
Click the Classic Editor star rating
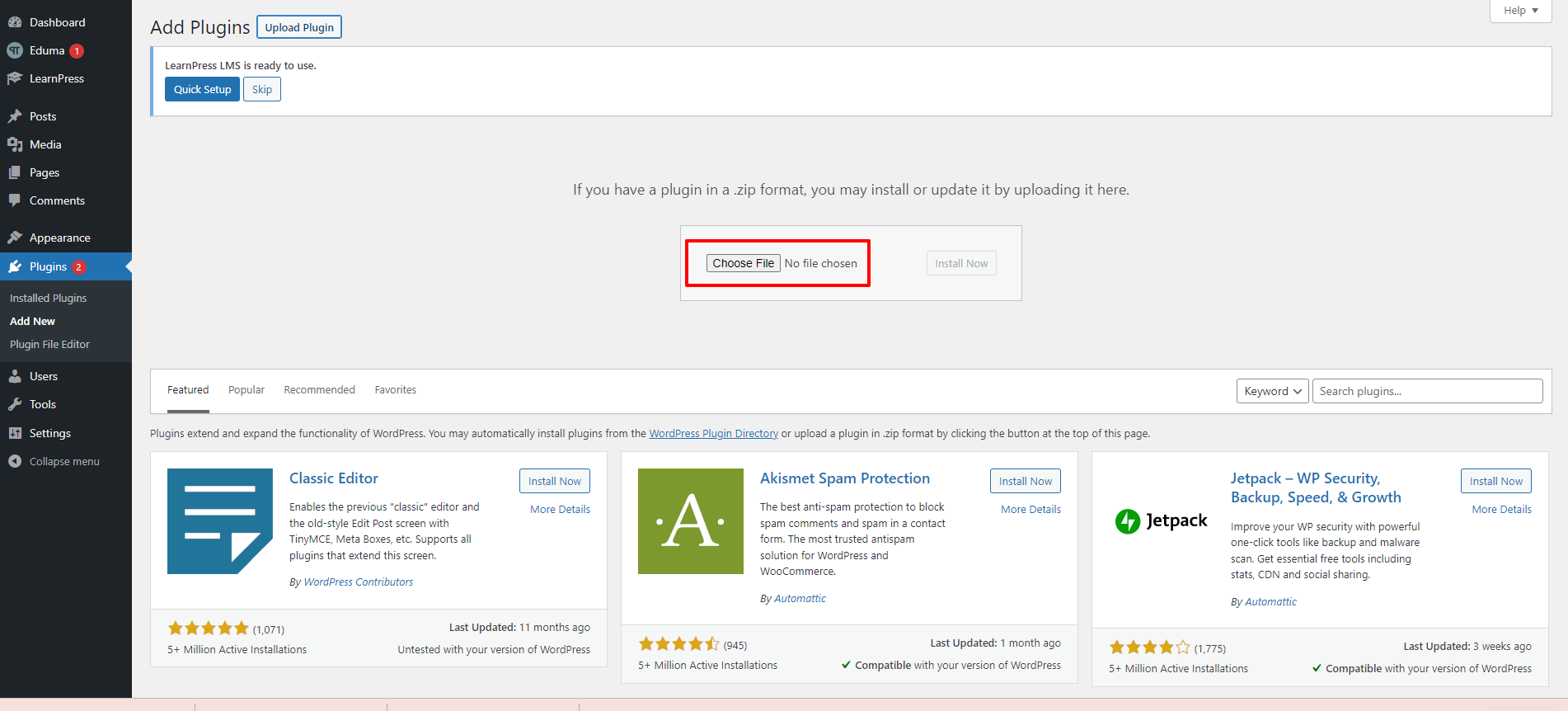[209, 629]
